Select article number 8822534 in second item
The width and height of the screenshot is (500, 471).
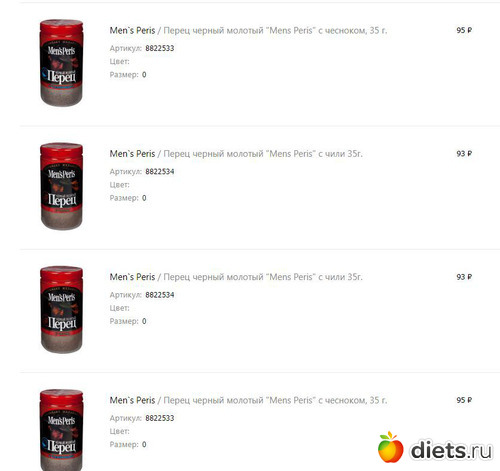pos(160,172)
